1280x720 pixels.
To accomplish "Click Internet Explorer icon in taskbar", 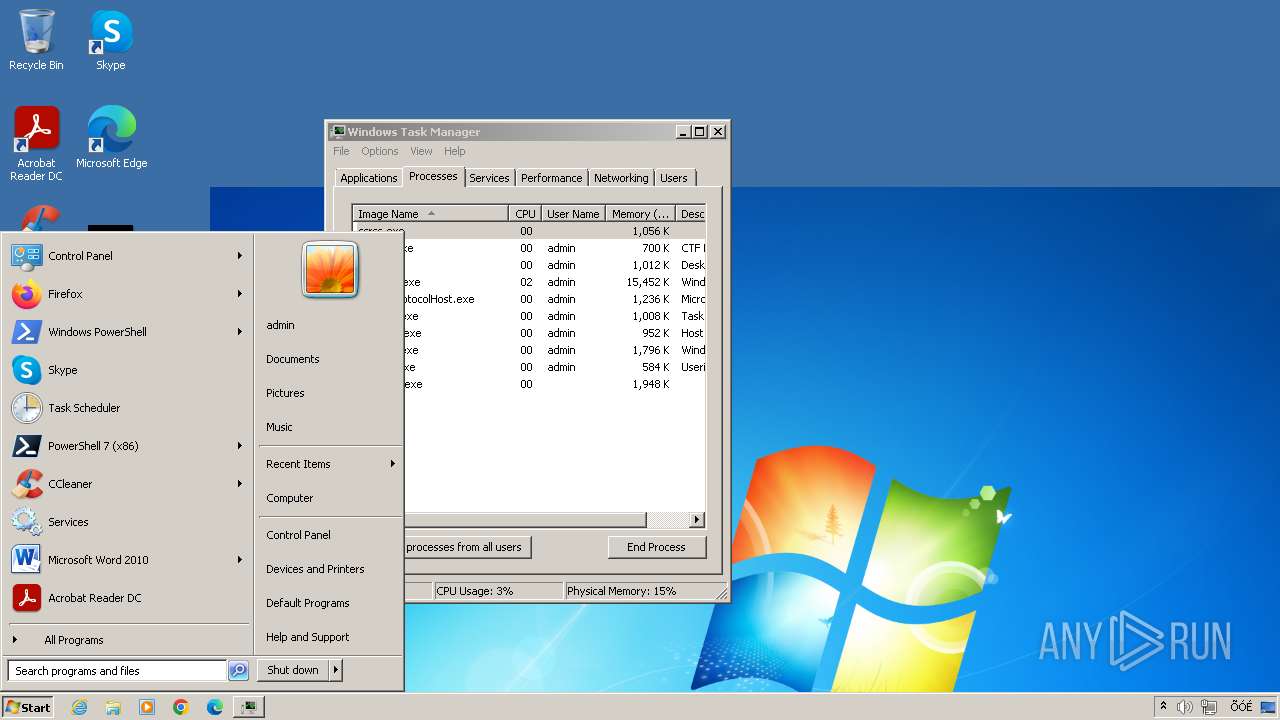I will pos(79,707).
